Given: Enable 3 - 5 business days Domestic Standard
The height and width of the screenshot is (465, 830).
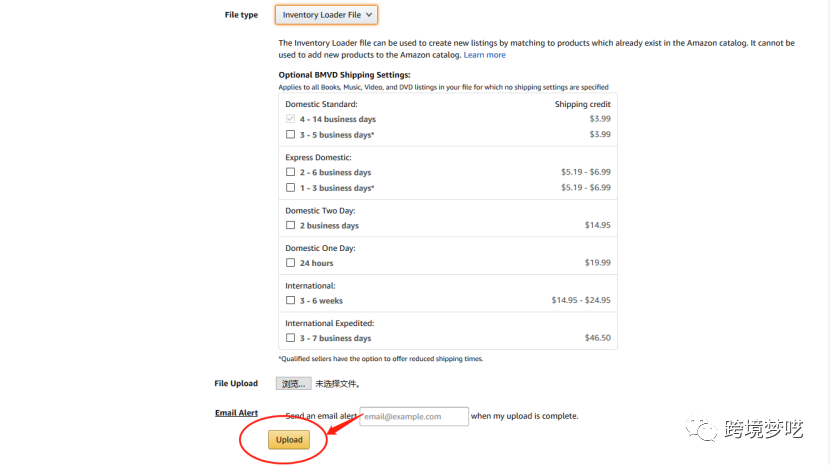Looking at the screenshot, I should [290, 134].
